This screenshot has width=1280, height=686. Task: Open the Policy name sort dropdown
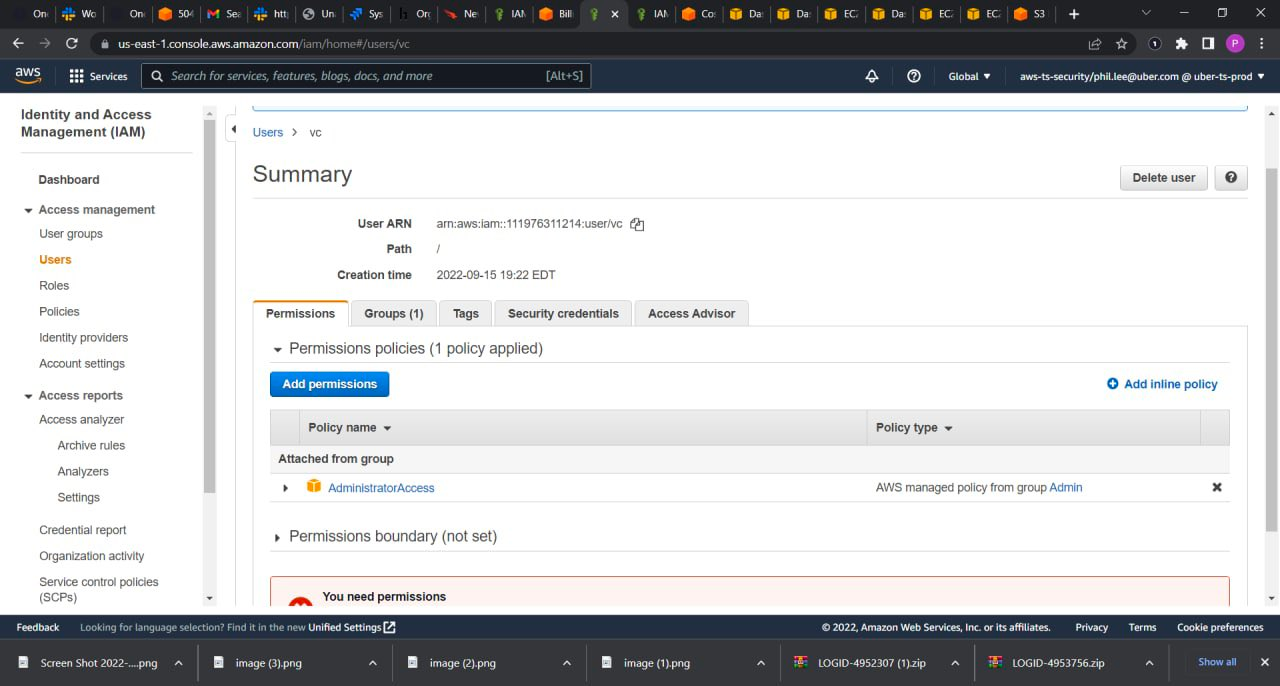pyautogui.click(x=388, y=427)
